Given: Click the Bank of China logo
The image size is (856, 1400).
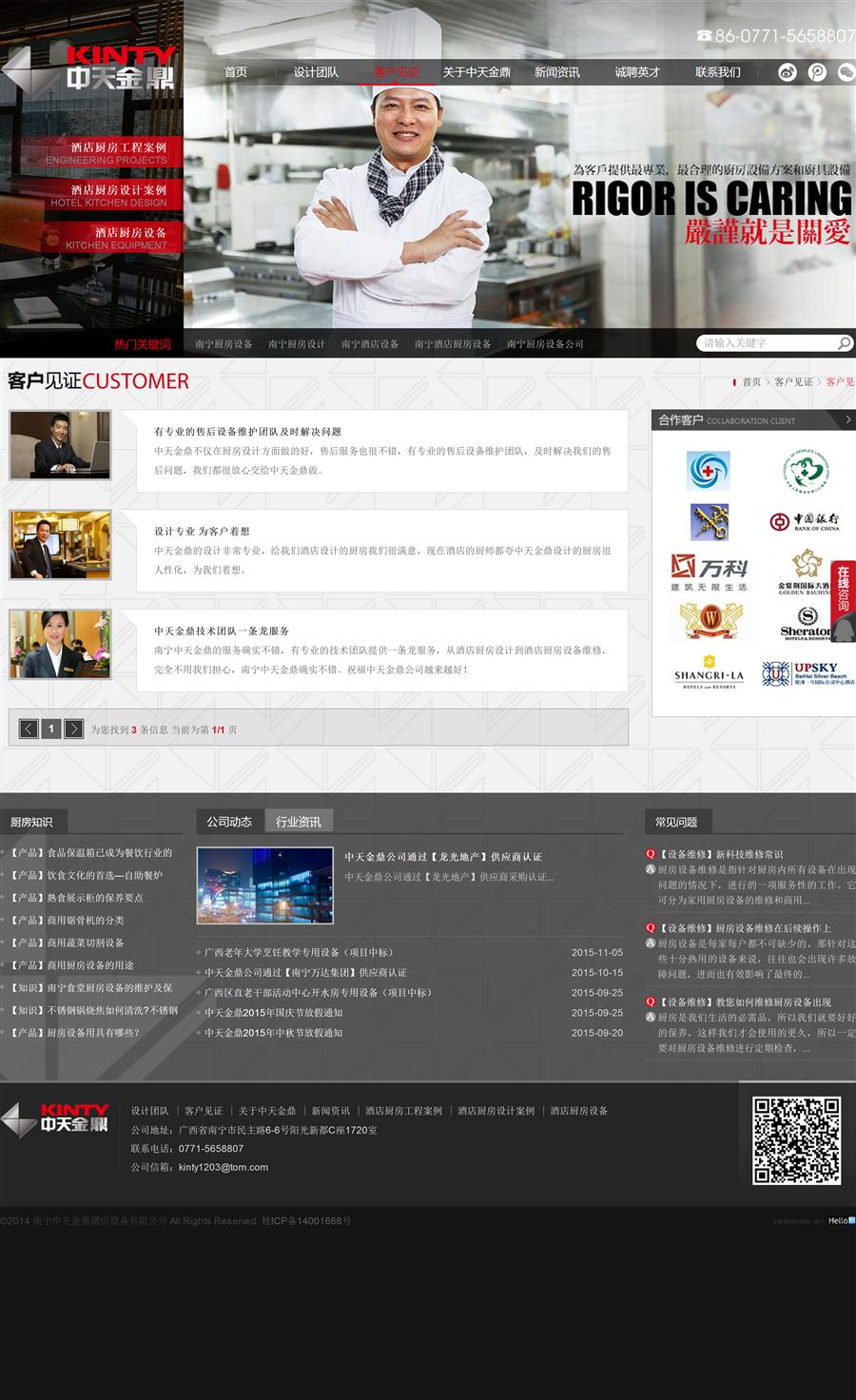Looking at the screenshot, I should (x=805, y=521).
